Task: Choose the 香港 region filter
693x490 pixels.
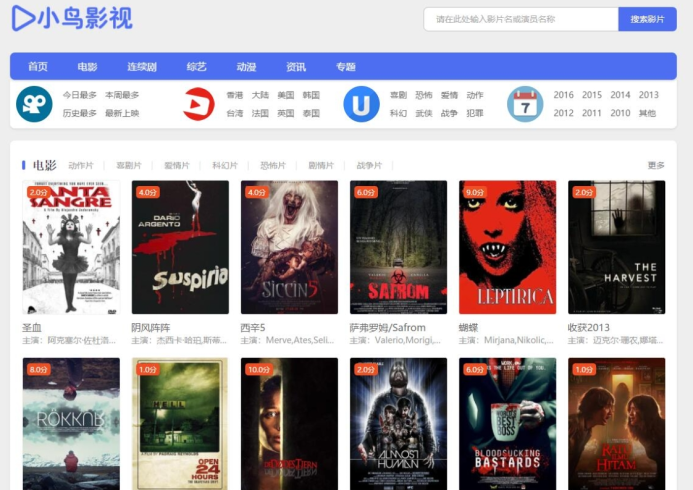Action: (234, 95)
